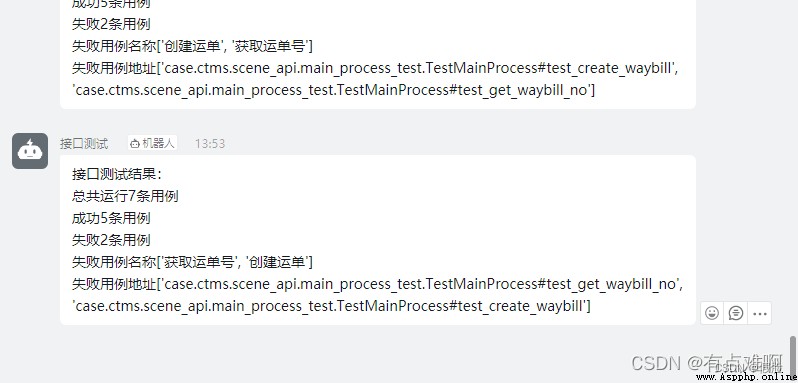Click the line ending test_get_waybill_no']
The image size is (798, 383).
(334, 91)
